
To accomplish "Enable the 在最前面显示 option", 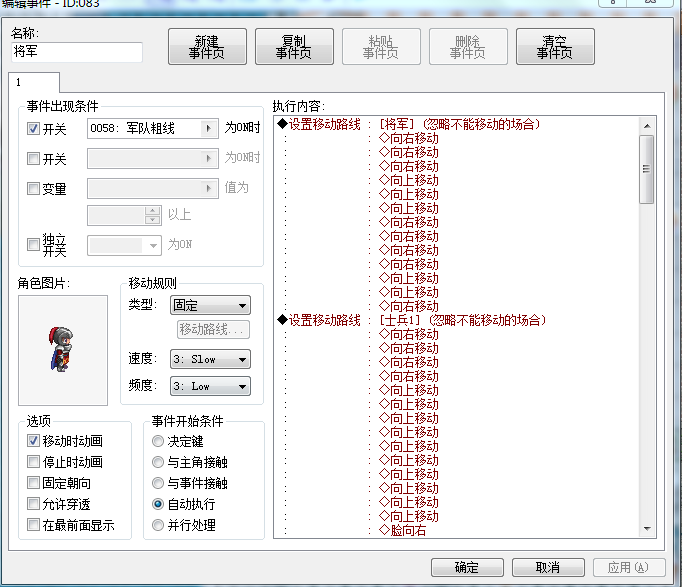I will point(33,524).
